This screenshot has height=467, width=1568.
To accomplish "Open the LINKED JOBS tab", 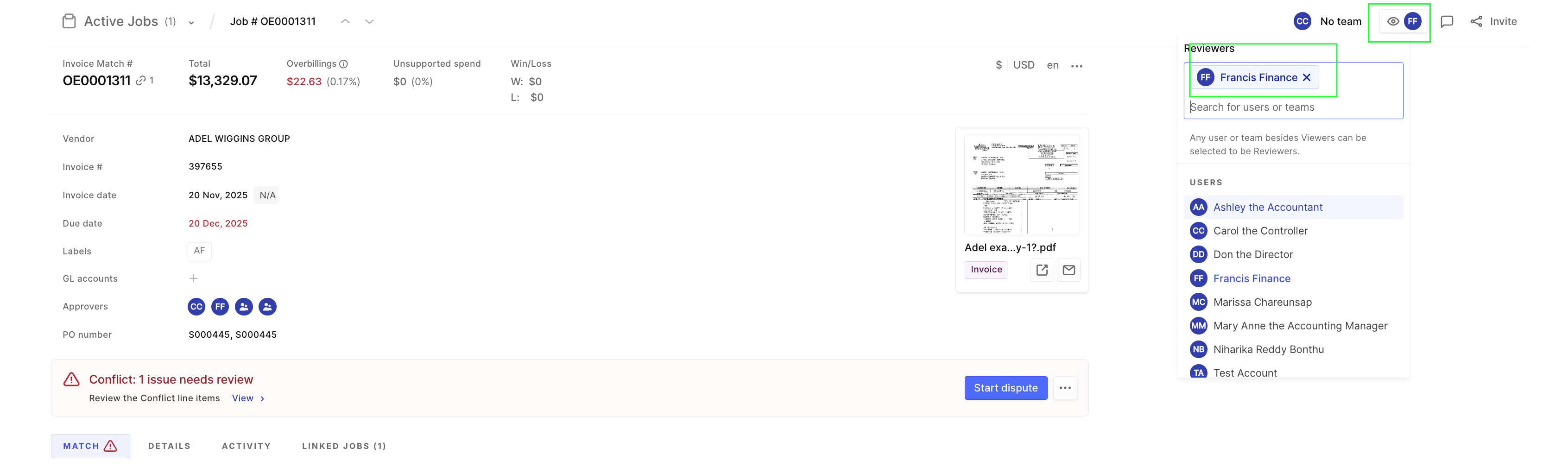I will click(x=344, y=446).
